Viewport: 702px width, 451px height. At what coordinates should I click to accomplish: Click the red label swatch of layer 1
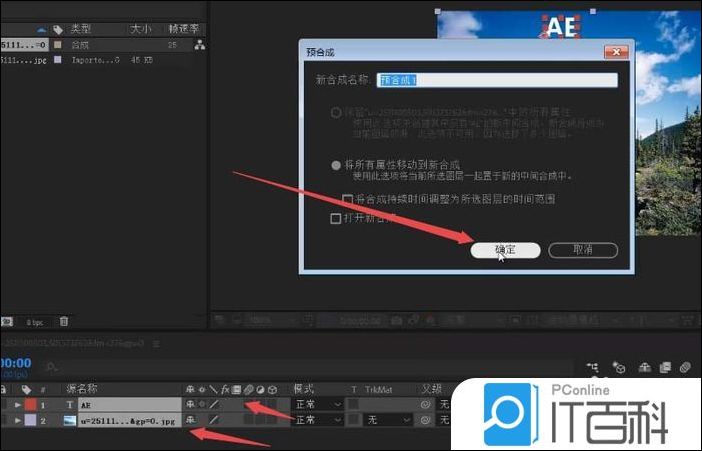tap(30, 404)
